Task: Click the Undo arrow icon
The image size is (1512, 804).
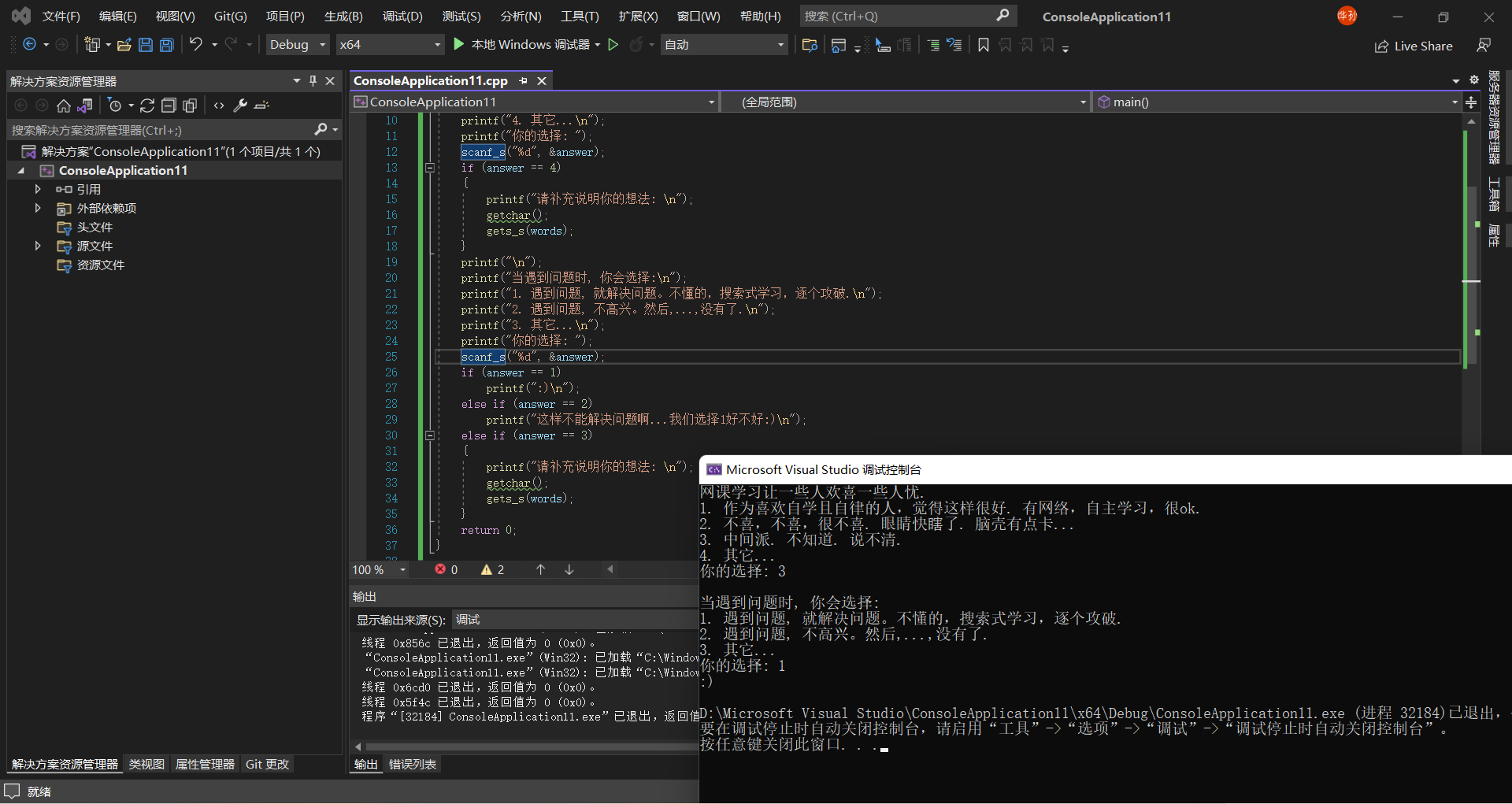Action: (x=196, y=45)
